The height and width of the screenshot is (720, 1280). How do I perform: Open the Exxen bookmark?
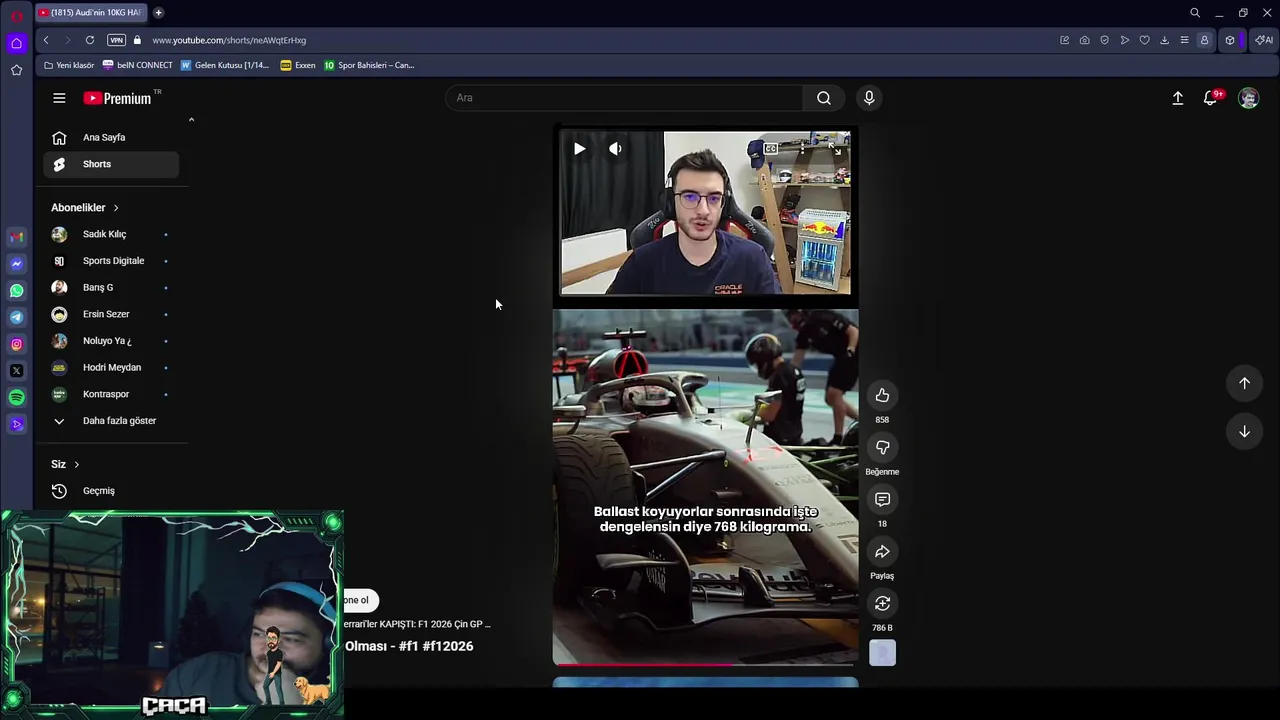click(x=298, y=65)
